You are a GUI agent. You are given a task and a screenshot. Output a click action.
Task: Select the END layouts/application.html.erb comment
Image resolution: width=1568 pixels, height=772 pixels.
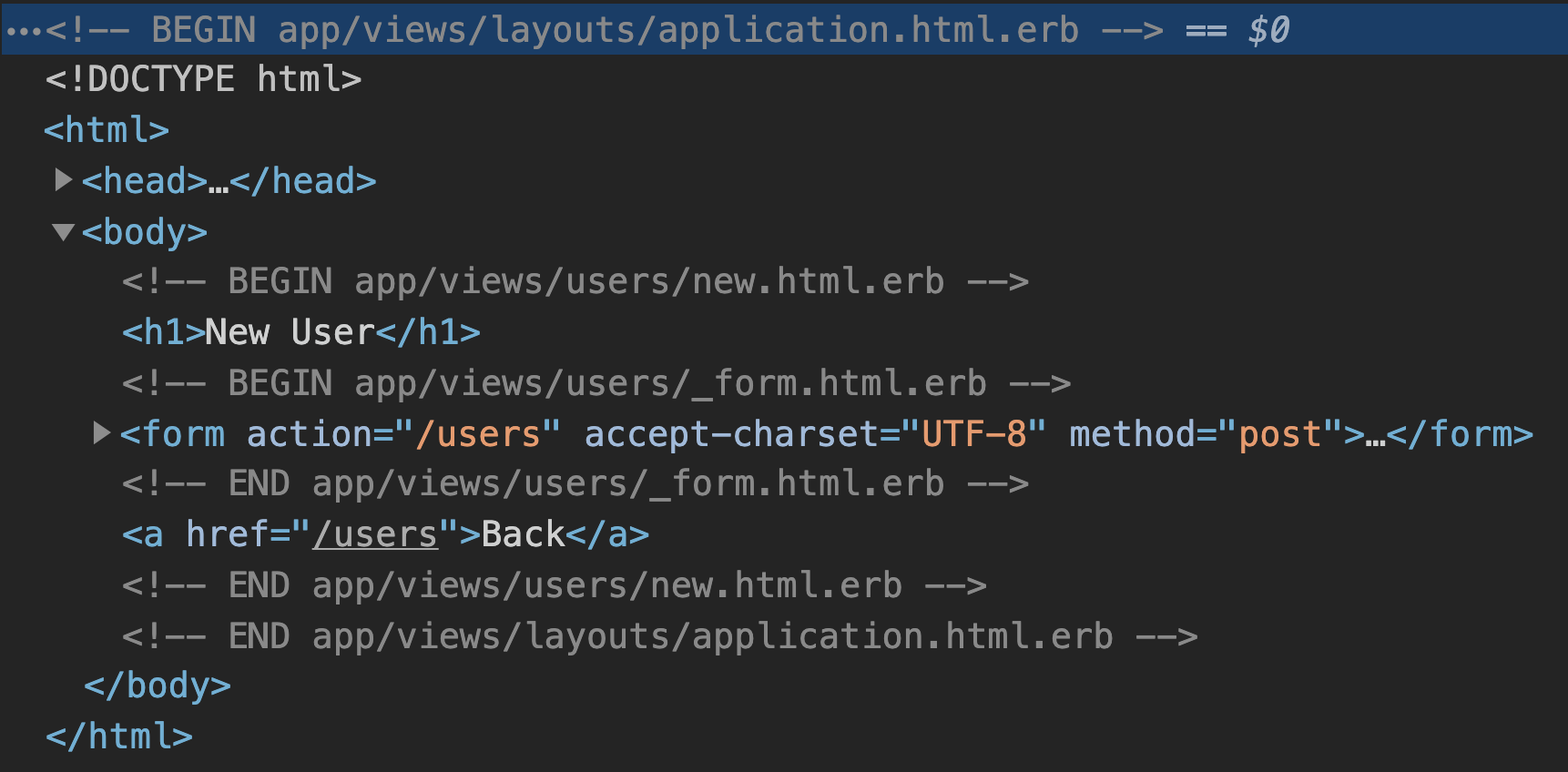pos(658,635)
